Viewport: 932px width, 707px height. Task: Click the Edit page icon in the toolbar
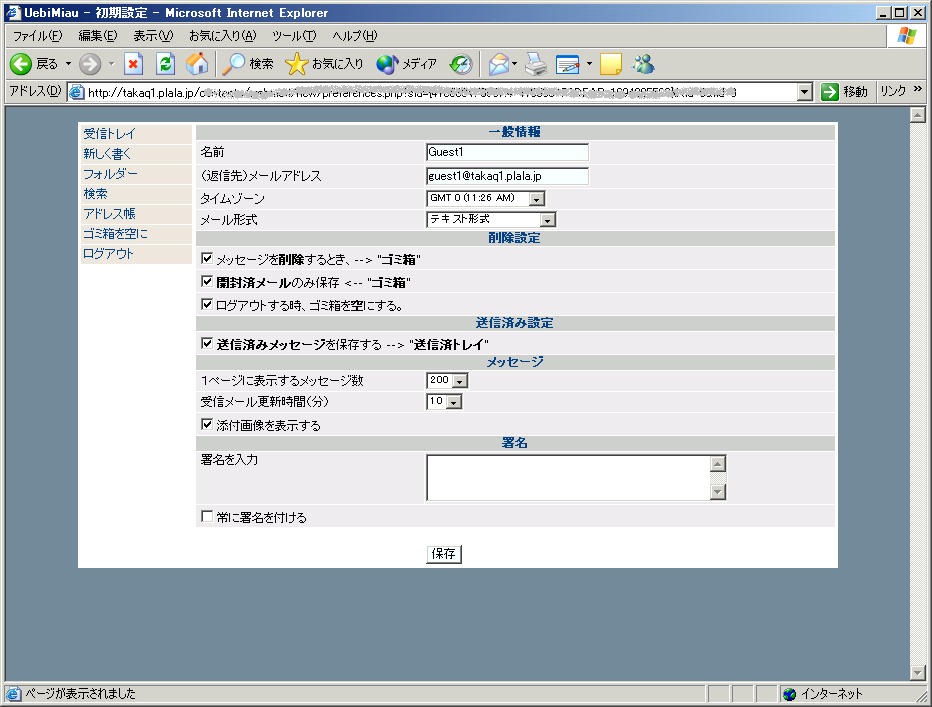click(x=568, y=64)
